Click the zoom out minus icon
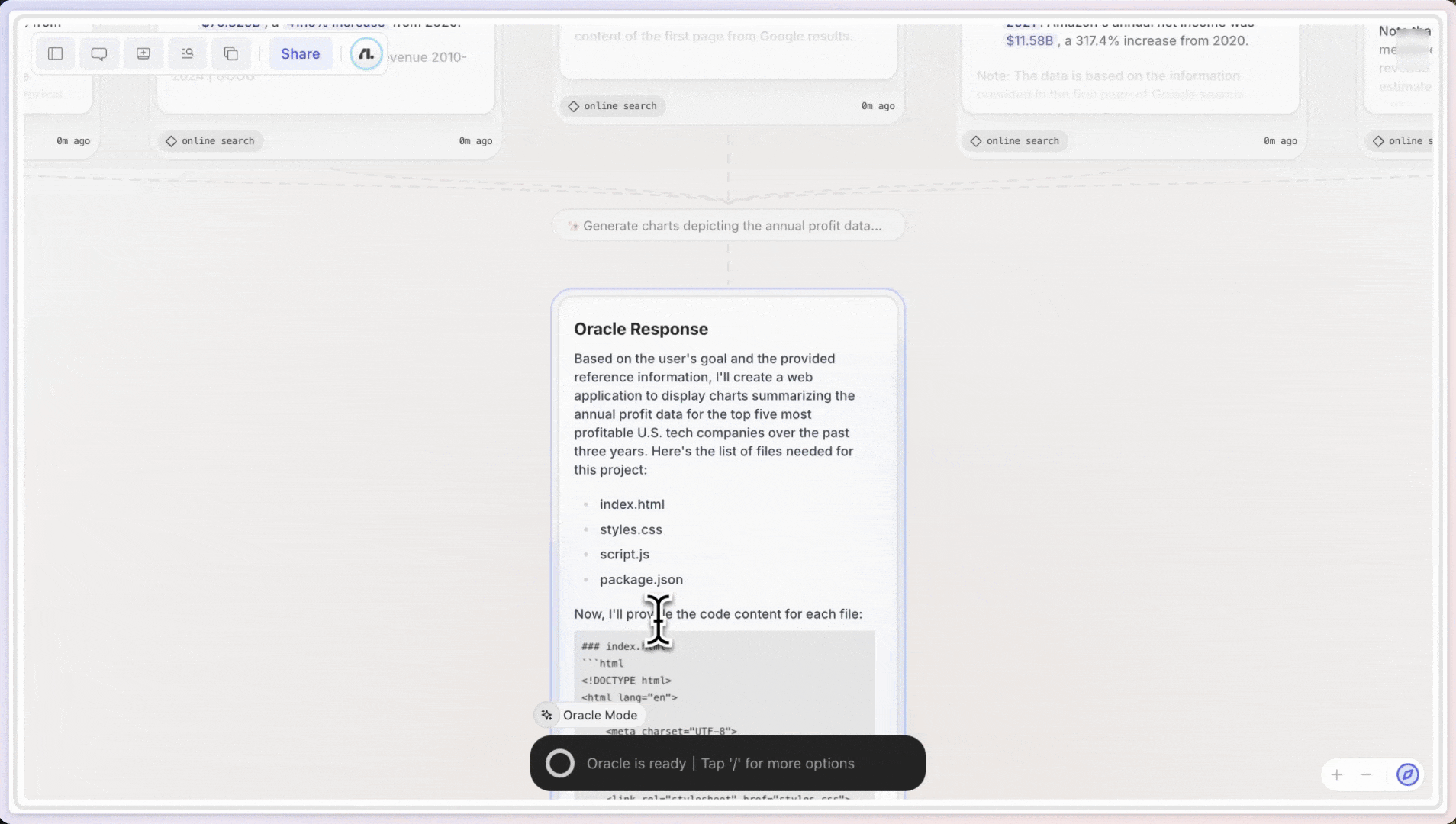 1366,775
